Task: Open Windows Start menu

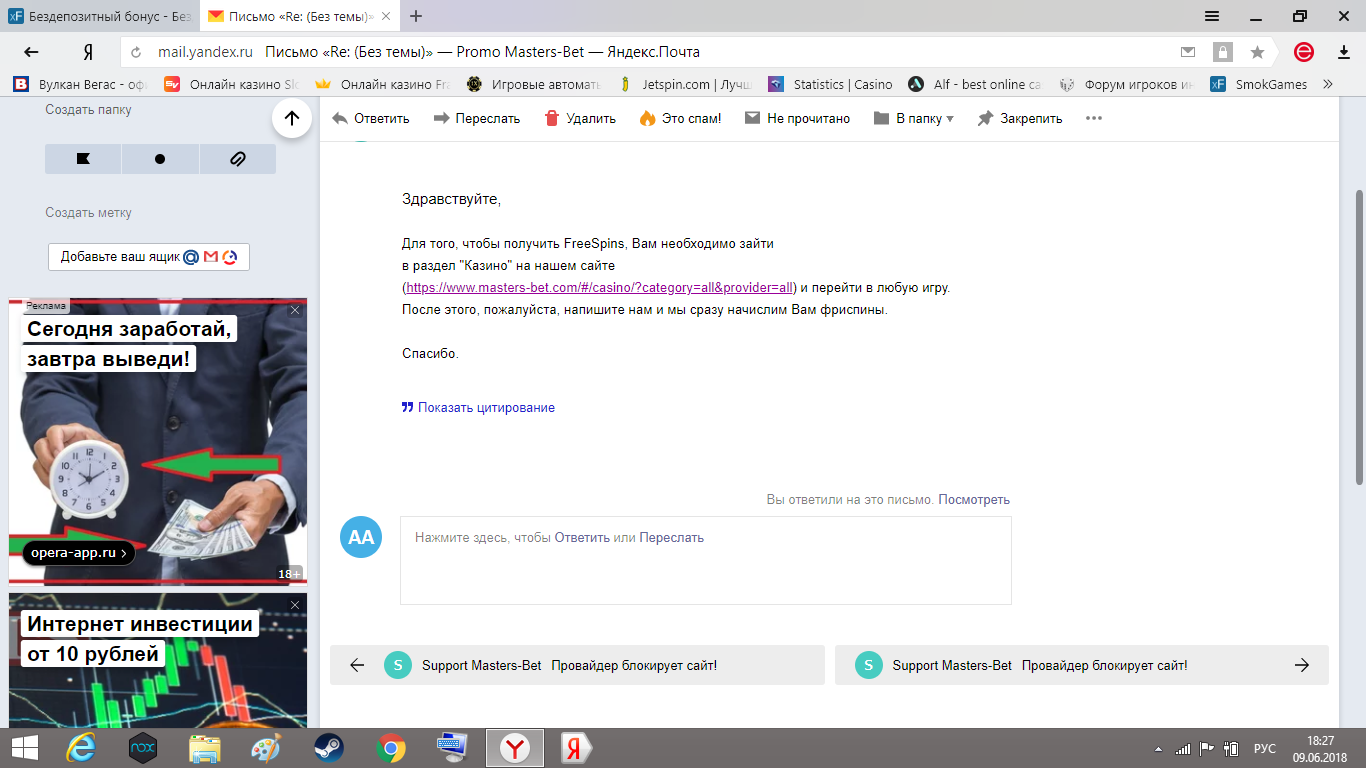Action: (x=25, y=748)
